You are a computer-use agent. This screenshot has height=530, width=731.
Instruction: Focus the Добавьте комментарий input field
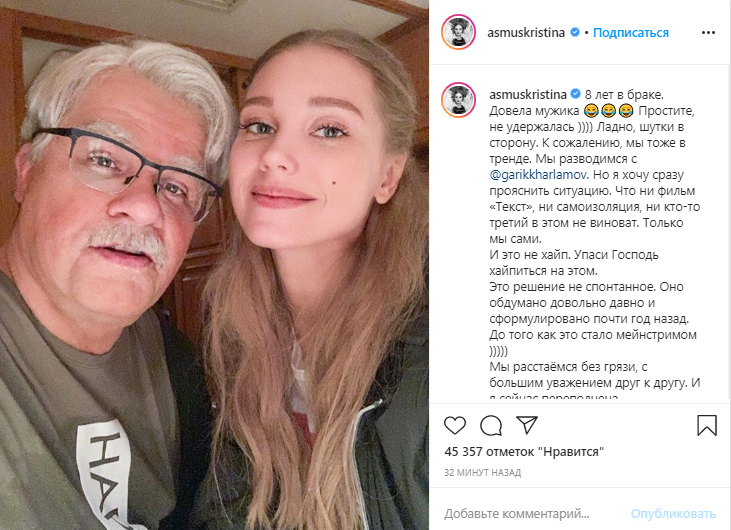pos(532,514)
